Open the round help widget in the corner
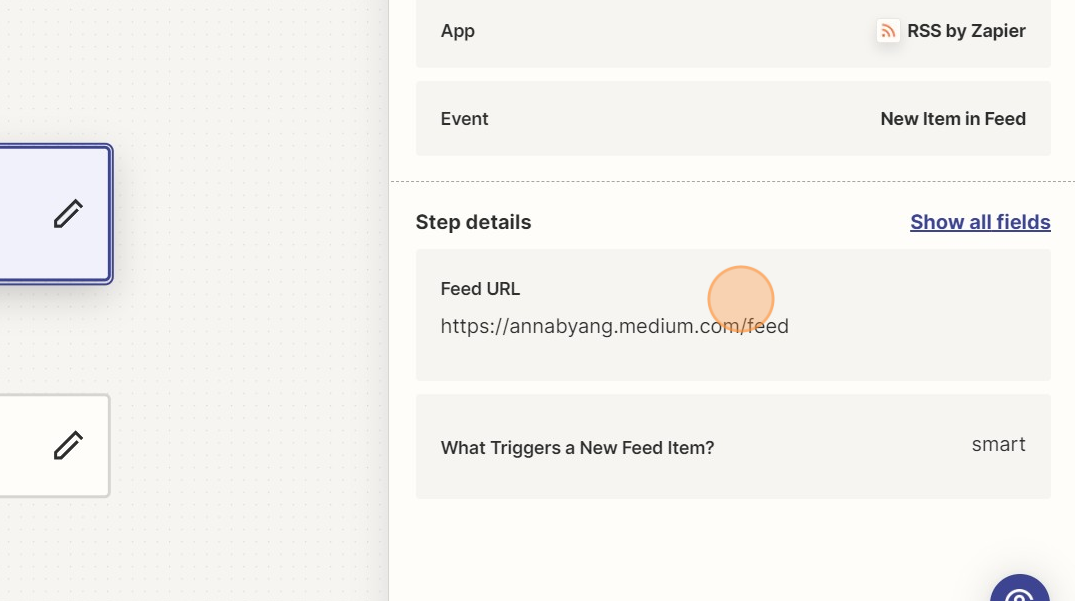Viewport: 1075px width, 601px height. click(x=1019, y=591)
